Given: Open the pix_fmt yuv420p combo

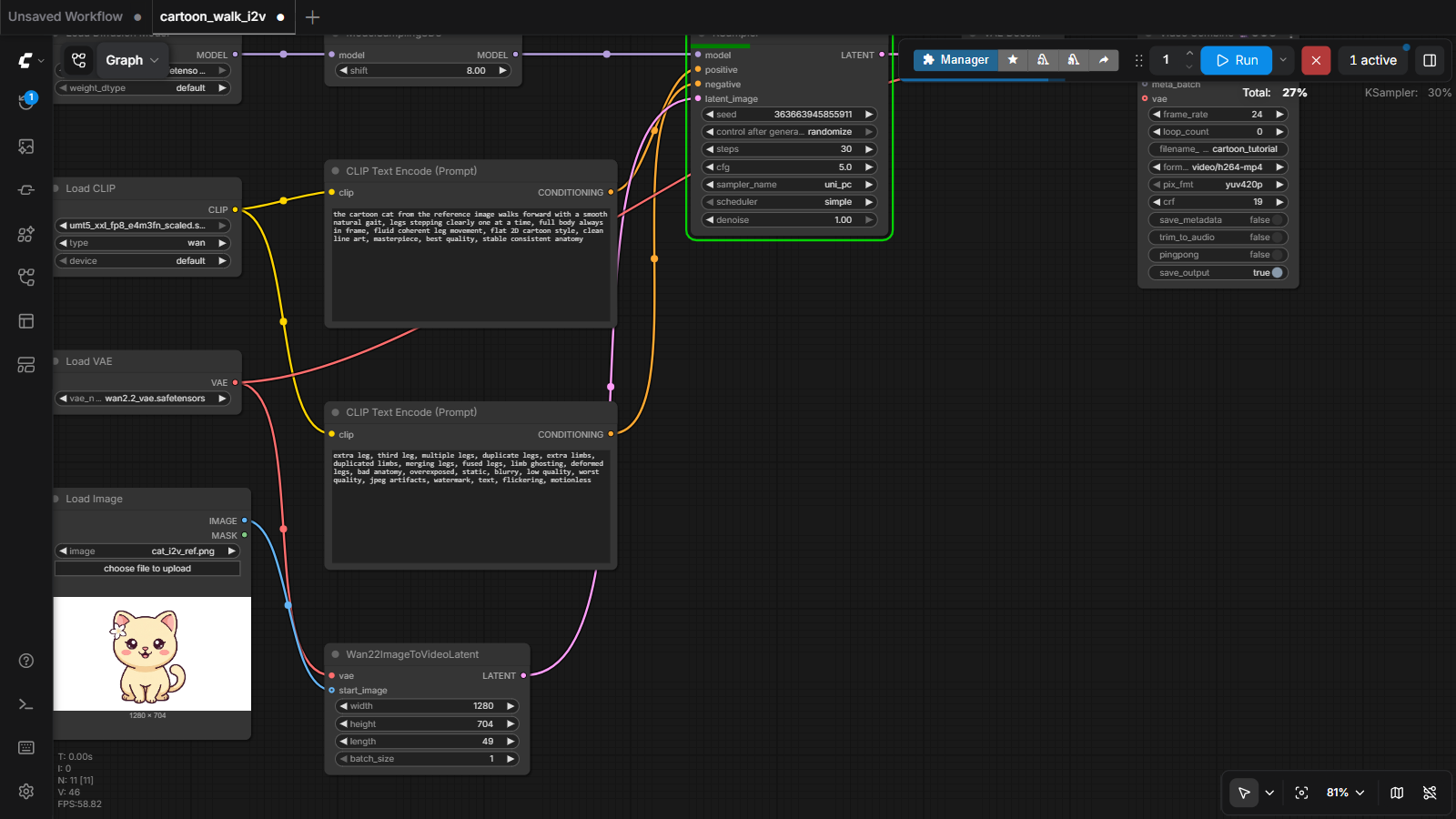Looking at the screenshot, I should pyautogui.click(x=1218, y=185).
